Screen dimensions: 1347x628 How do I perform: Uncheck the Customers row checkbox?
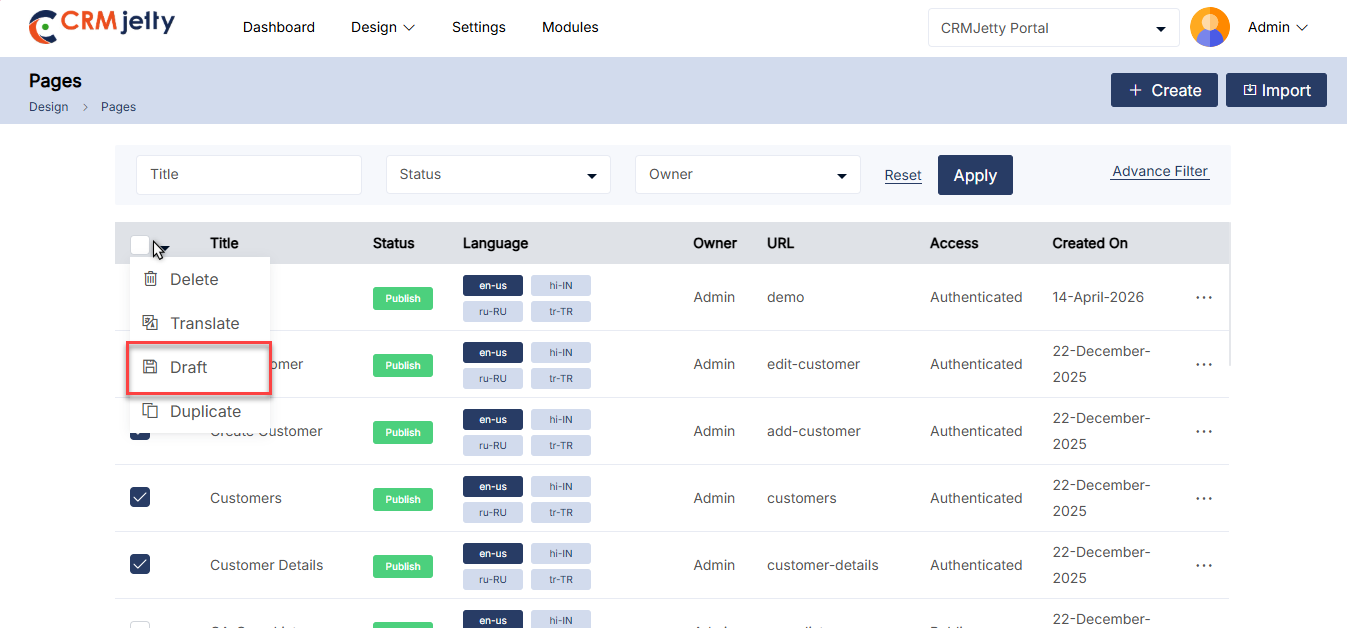(140, 497)
